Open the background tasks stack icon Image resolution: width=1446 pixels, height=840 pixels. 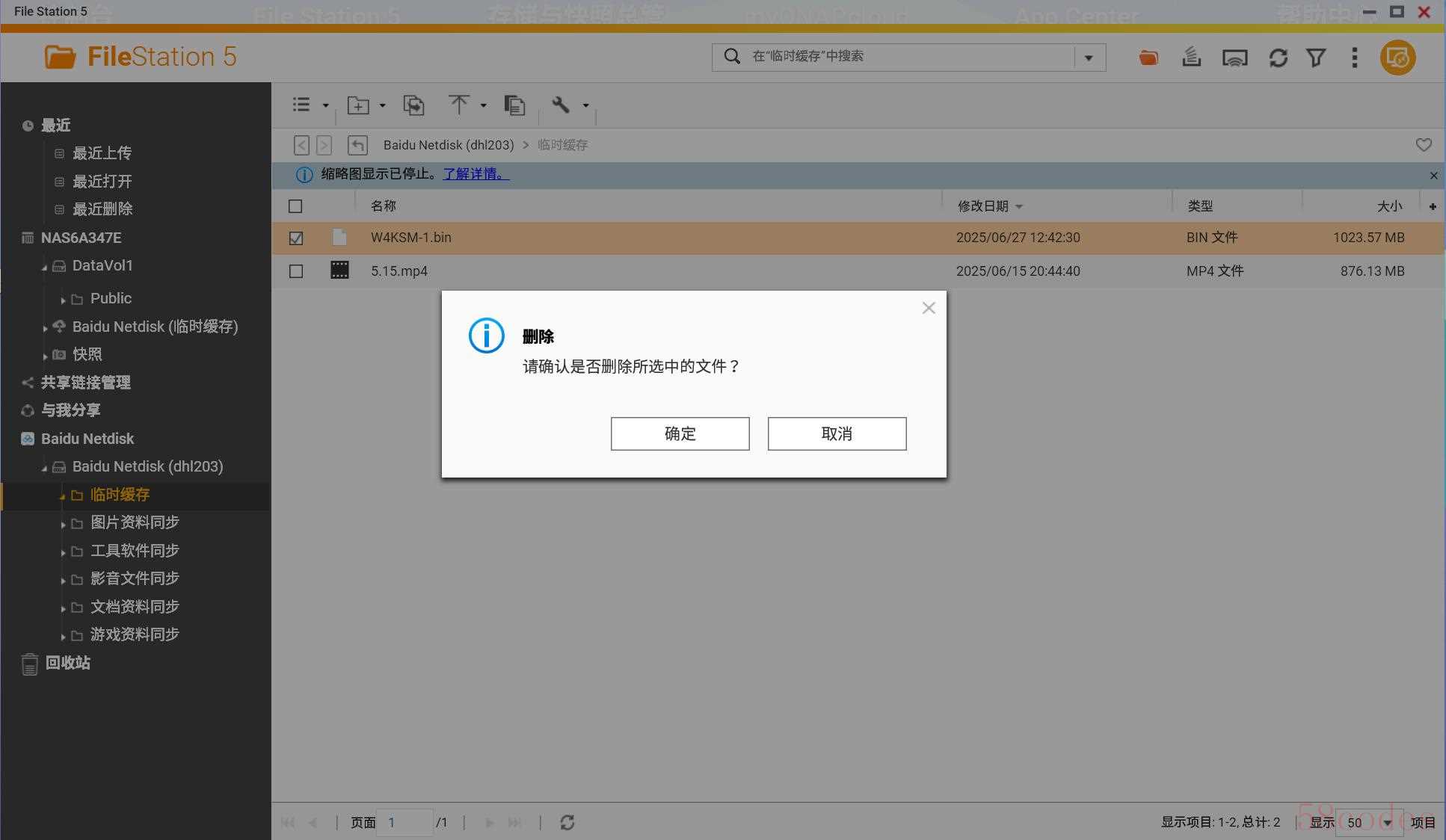click(x=1191, y=57)
